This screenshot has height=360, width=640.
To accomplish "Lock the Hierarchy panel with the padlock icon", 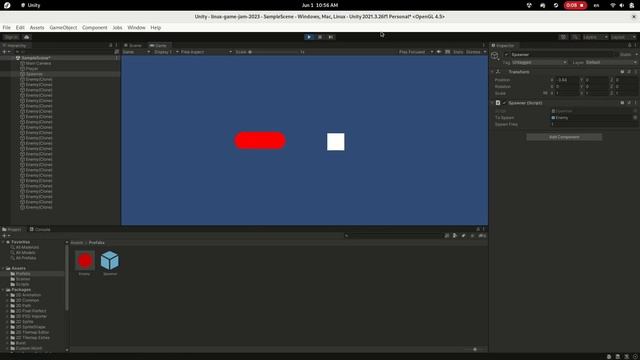I will (111, 46).
